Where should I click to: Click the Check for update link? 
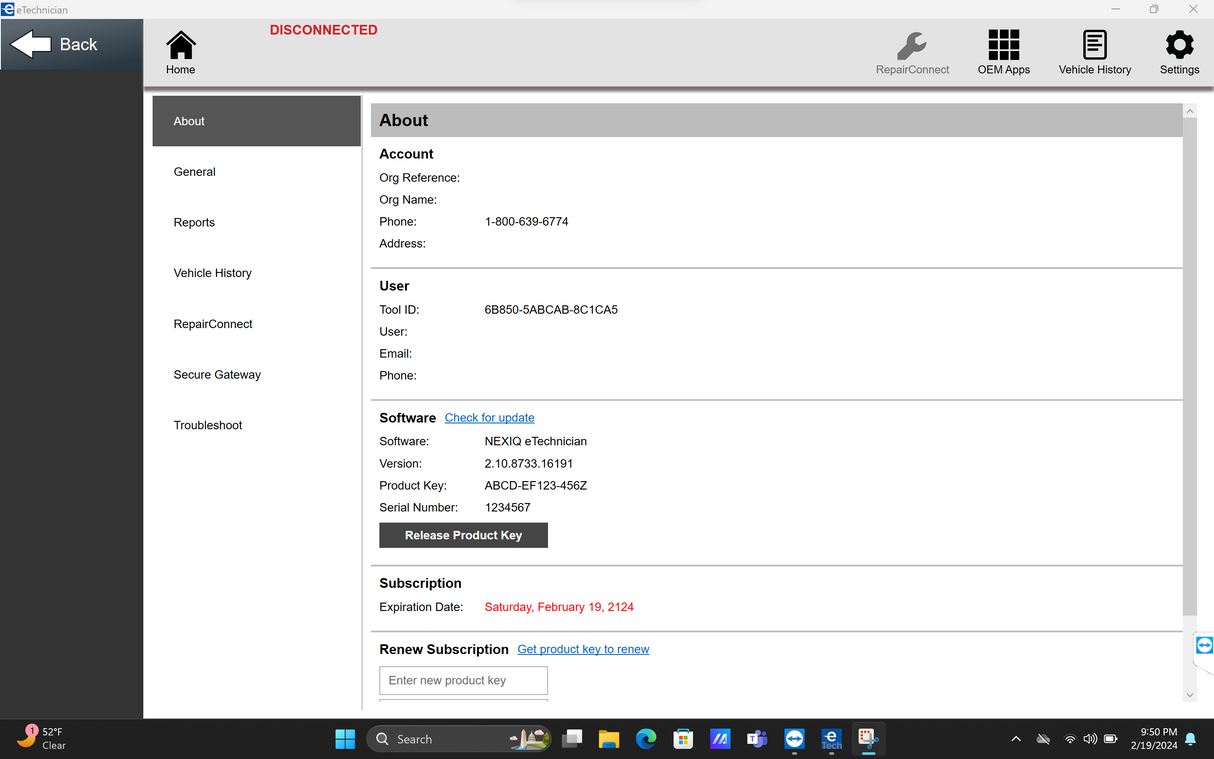click(x=489, y=418)
